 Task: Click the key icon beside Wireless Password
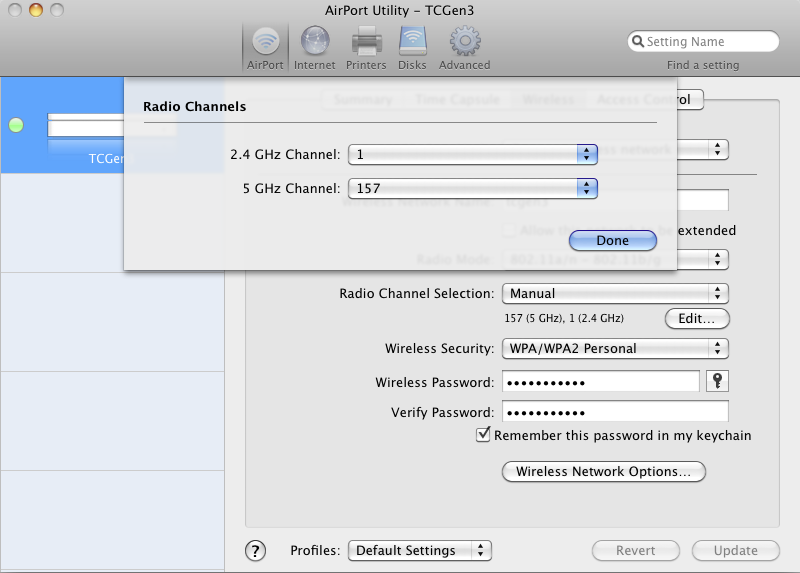[x=717, y=381]
